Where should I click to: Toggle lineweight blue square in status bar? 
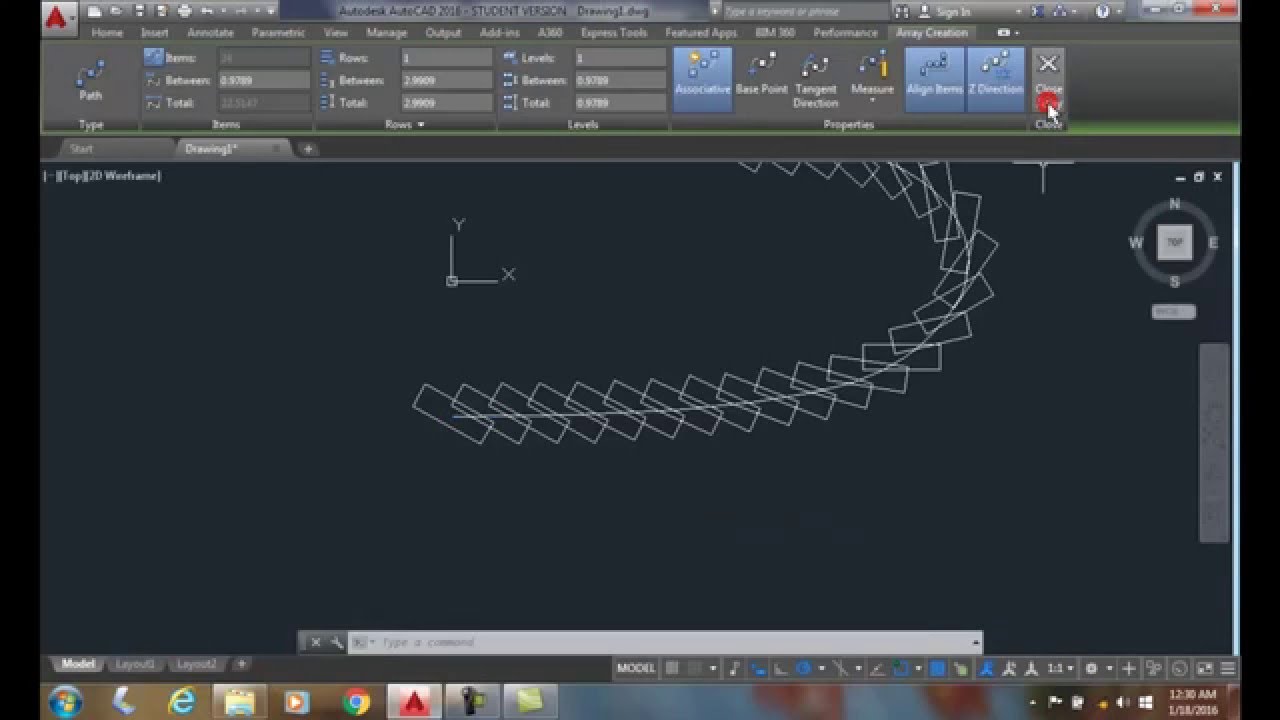937,668
